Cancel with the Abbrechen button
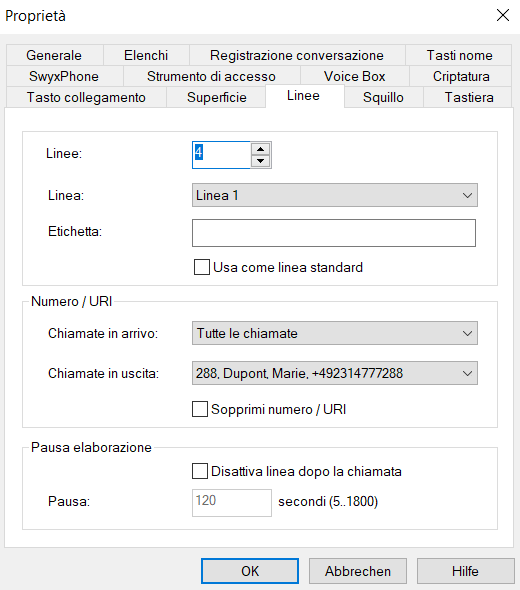Screen dimensions: 520x590 tap(358, 571)
